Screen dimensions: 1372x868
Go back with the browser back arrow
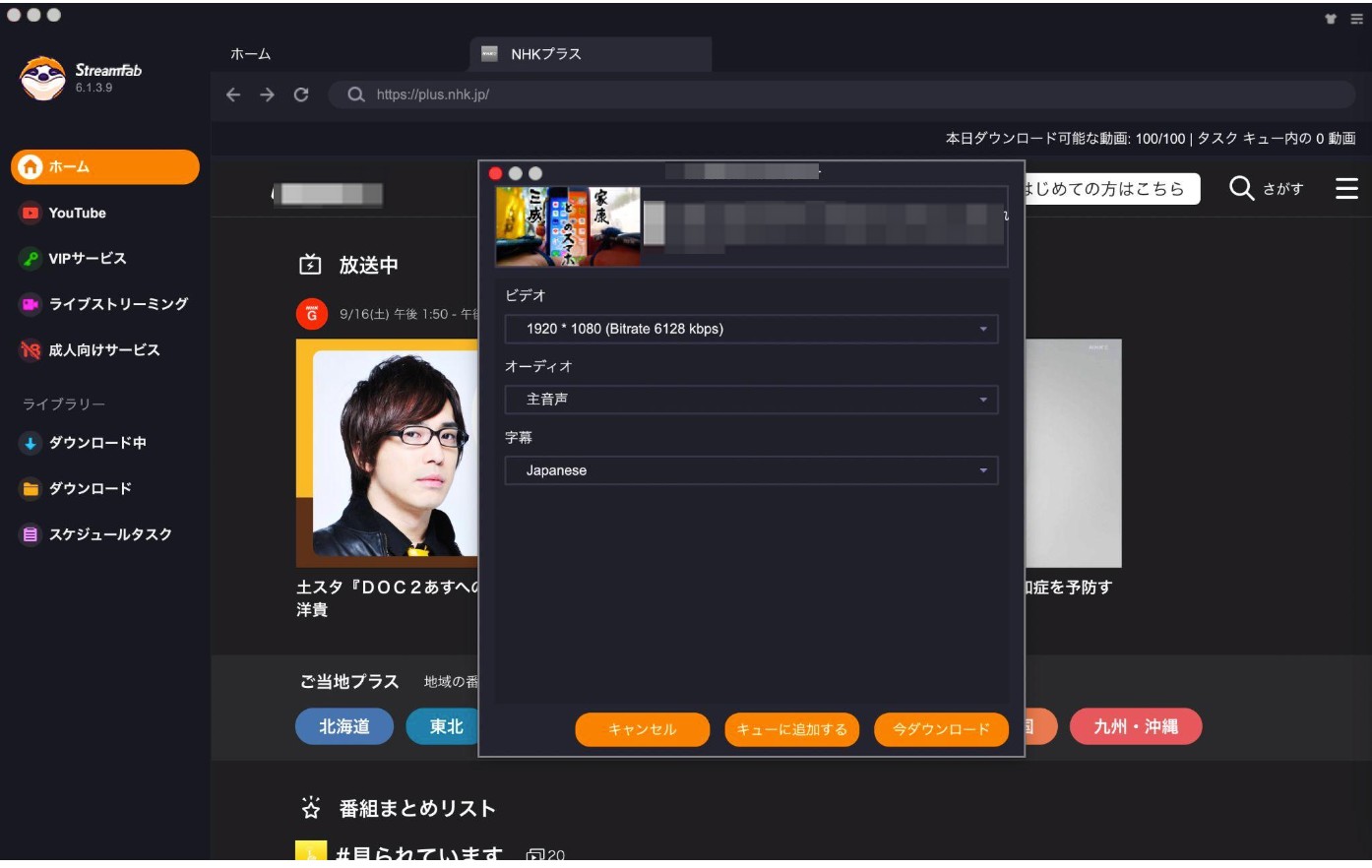[x=233, y=94]
